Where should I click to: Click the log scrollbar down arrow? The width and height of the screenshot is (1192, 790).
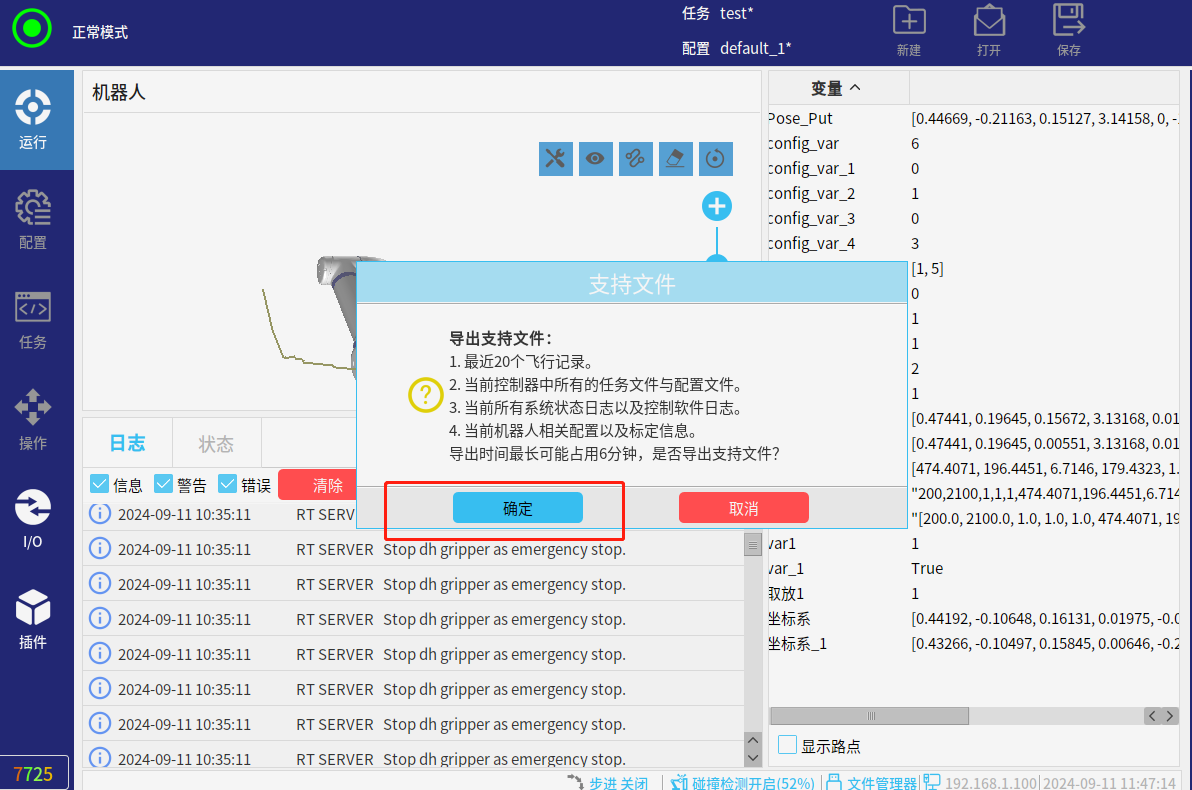coord(753,758)
